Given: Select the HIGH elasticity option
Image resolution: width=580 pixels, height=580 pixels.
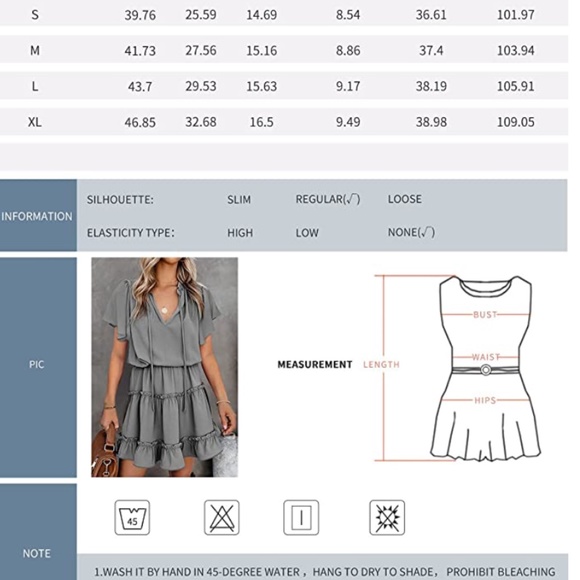Looking at the screenshot, I should coord(240,233).
